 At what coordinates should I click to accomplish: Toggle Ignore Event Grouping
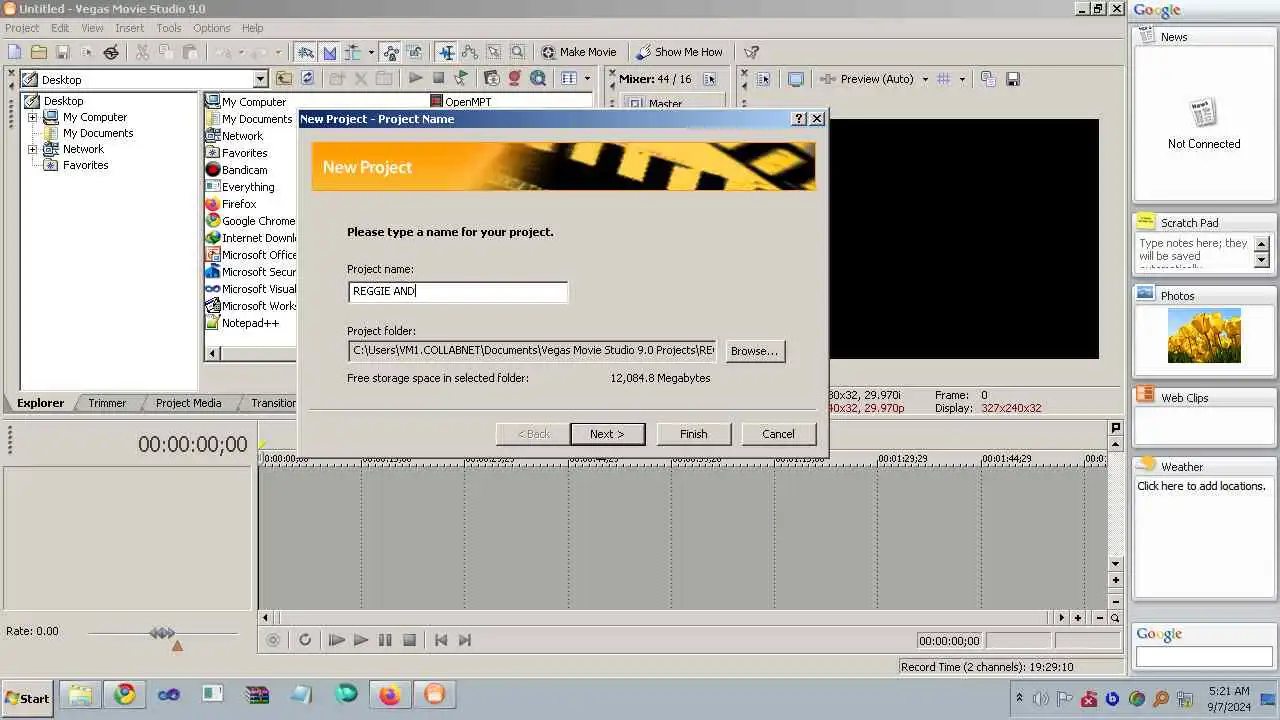click(415, 52)
